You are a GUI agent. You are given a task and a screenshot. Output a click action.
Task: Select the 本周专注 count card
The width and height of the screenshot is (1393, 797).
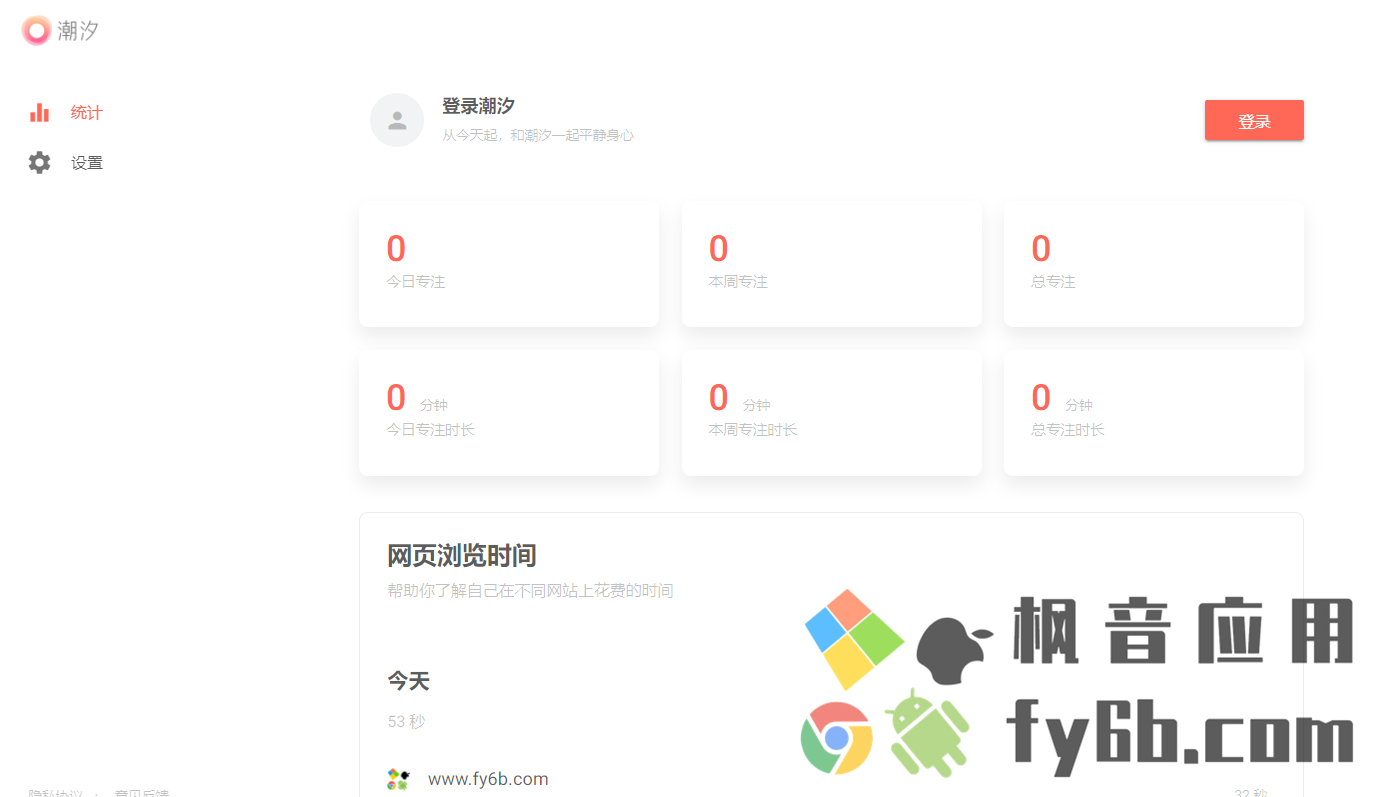[832, 264]
